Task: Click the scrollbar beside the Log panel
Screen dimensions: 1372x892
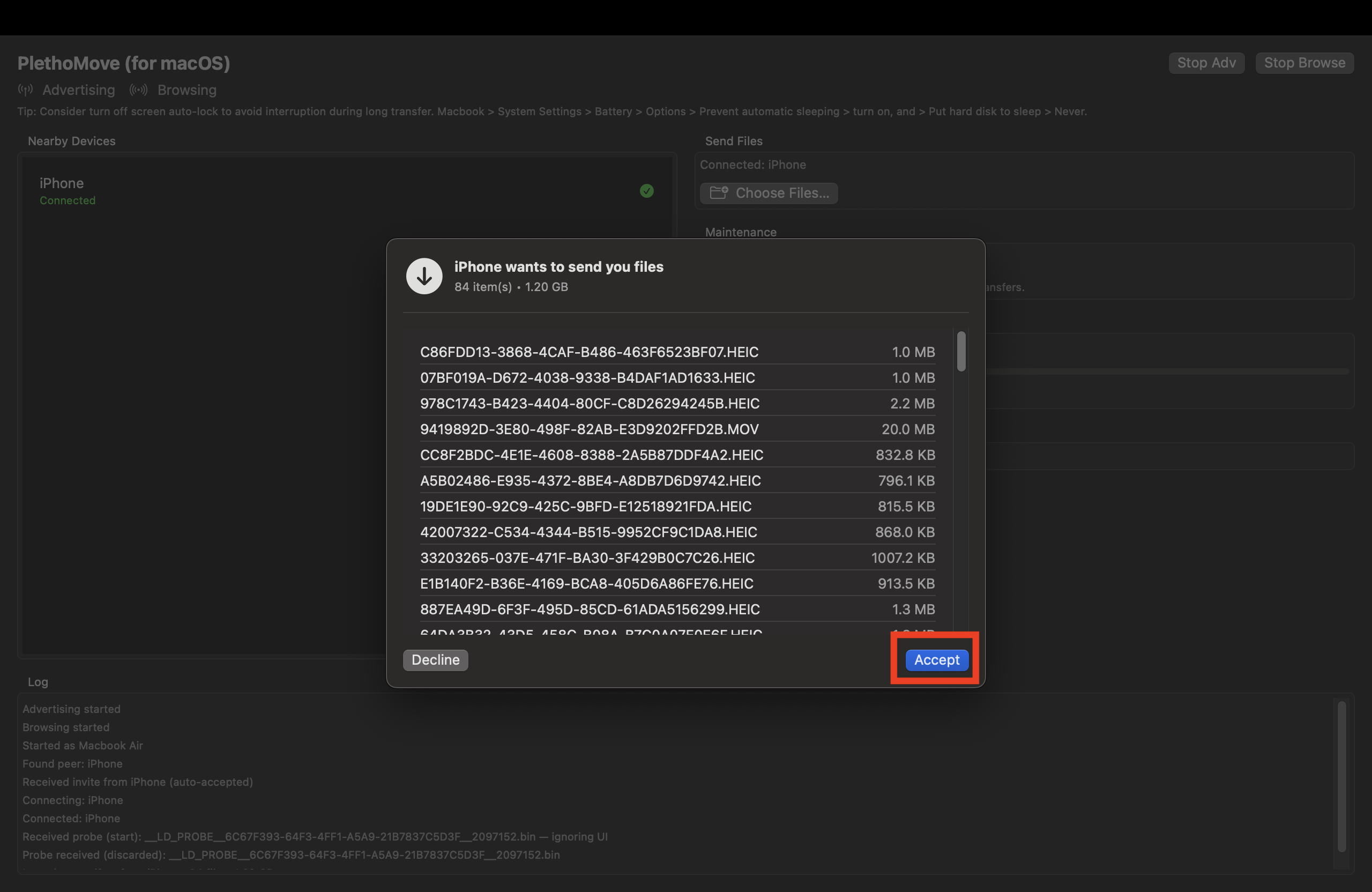Action: [1342, 778]
